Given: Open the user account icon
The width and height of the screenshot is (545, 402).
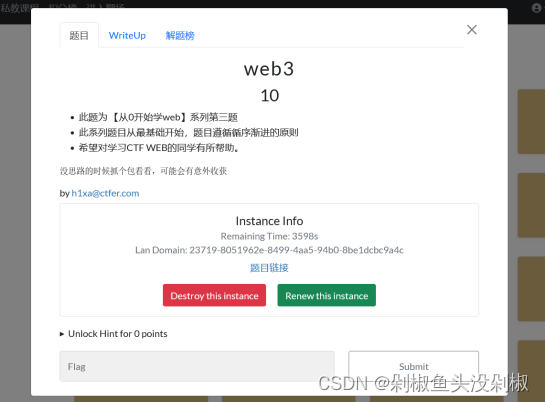Looking at the screenshot, I should coord(537,8).
